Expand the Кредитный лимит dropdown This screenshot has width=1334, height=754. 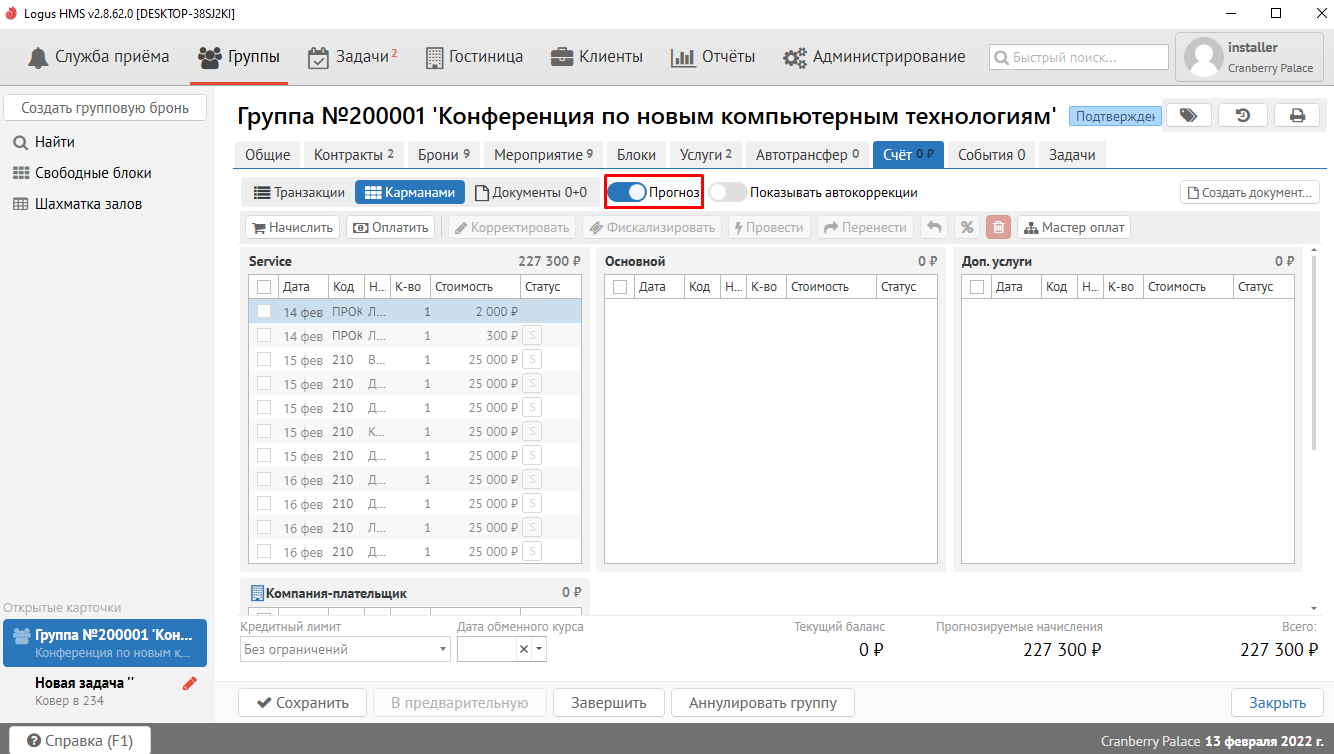coord(443,649)
